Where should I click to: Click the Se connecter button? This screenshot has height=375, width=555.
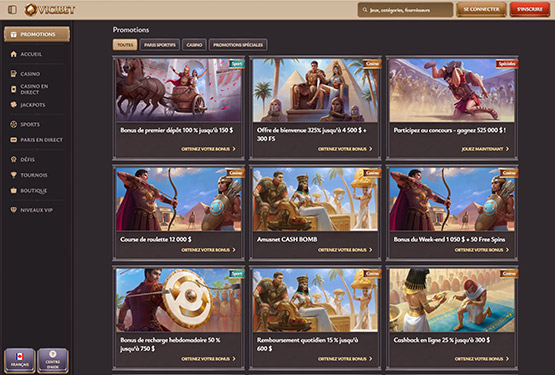[481, 10]
